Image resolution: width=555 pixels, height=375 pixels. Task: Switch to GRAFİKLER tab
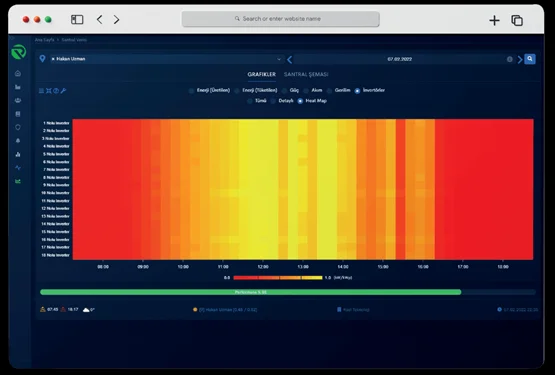tap(262, 74)
